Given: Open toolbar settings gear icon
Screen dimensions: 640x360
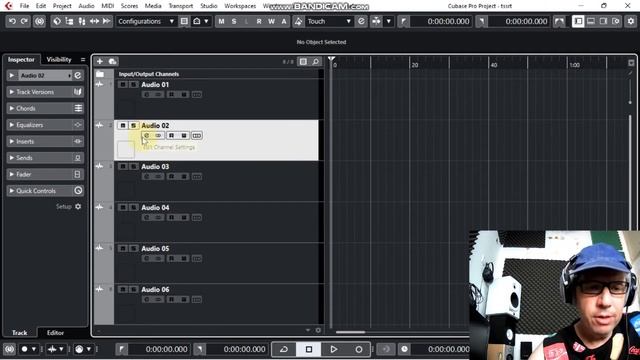Looking at the screenshot, I should click(x=631, y=21).
